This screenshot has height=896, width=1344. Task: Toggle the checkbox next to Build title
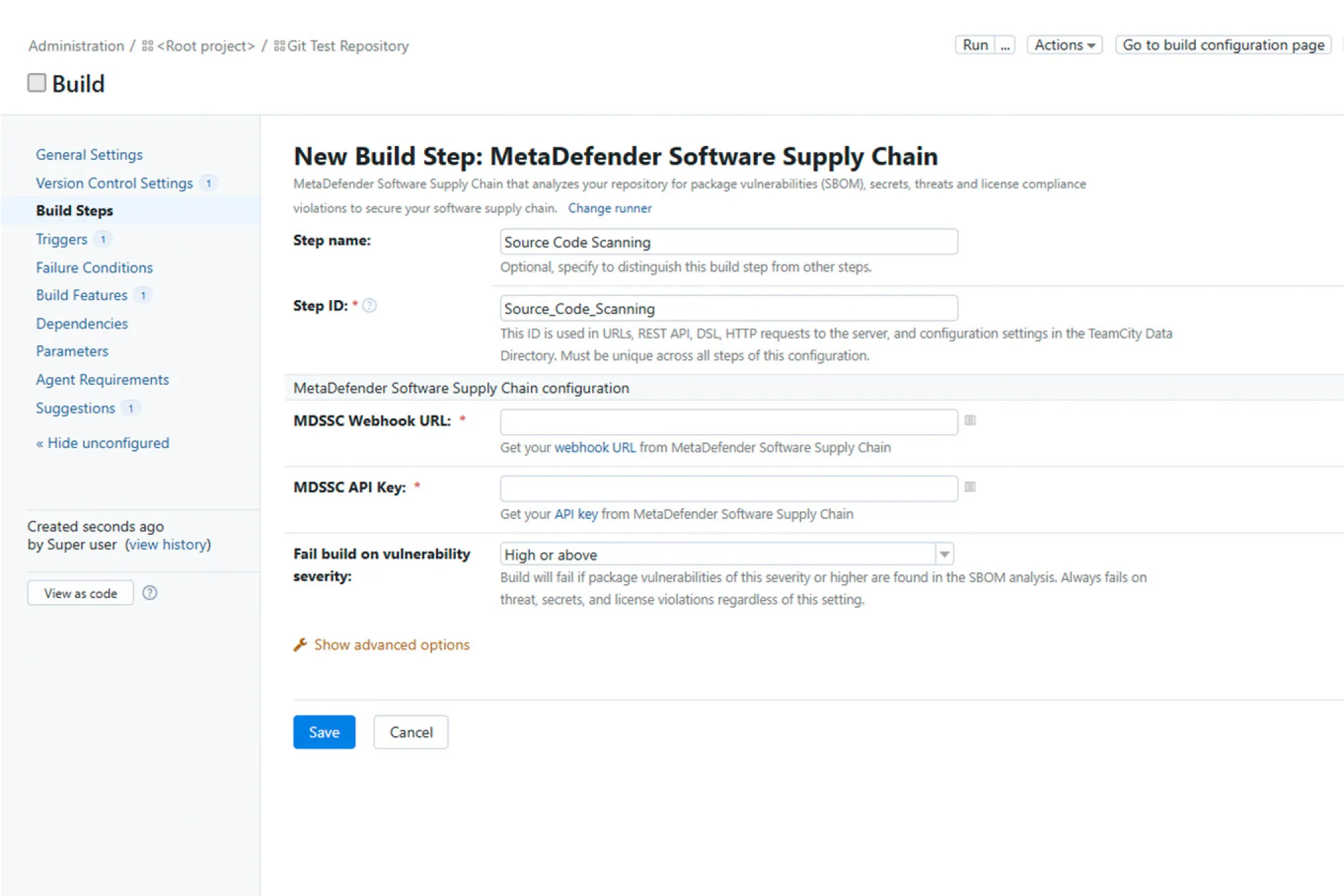coord(37,83)
